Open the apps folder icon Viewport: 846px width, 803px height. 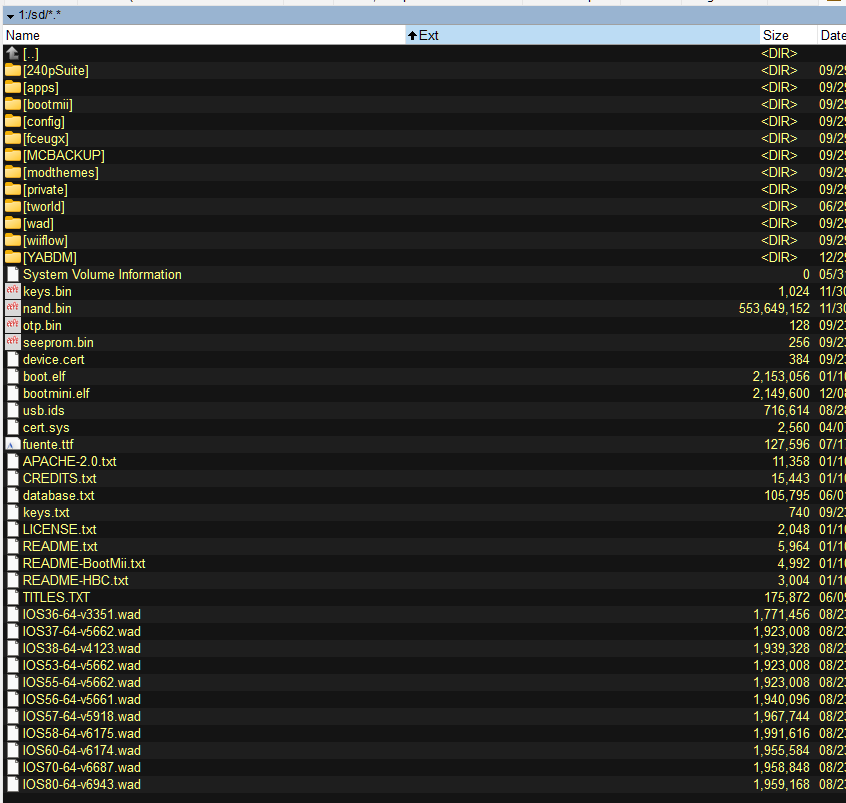[13, 87]
